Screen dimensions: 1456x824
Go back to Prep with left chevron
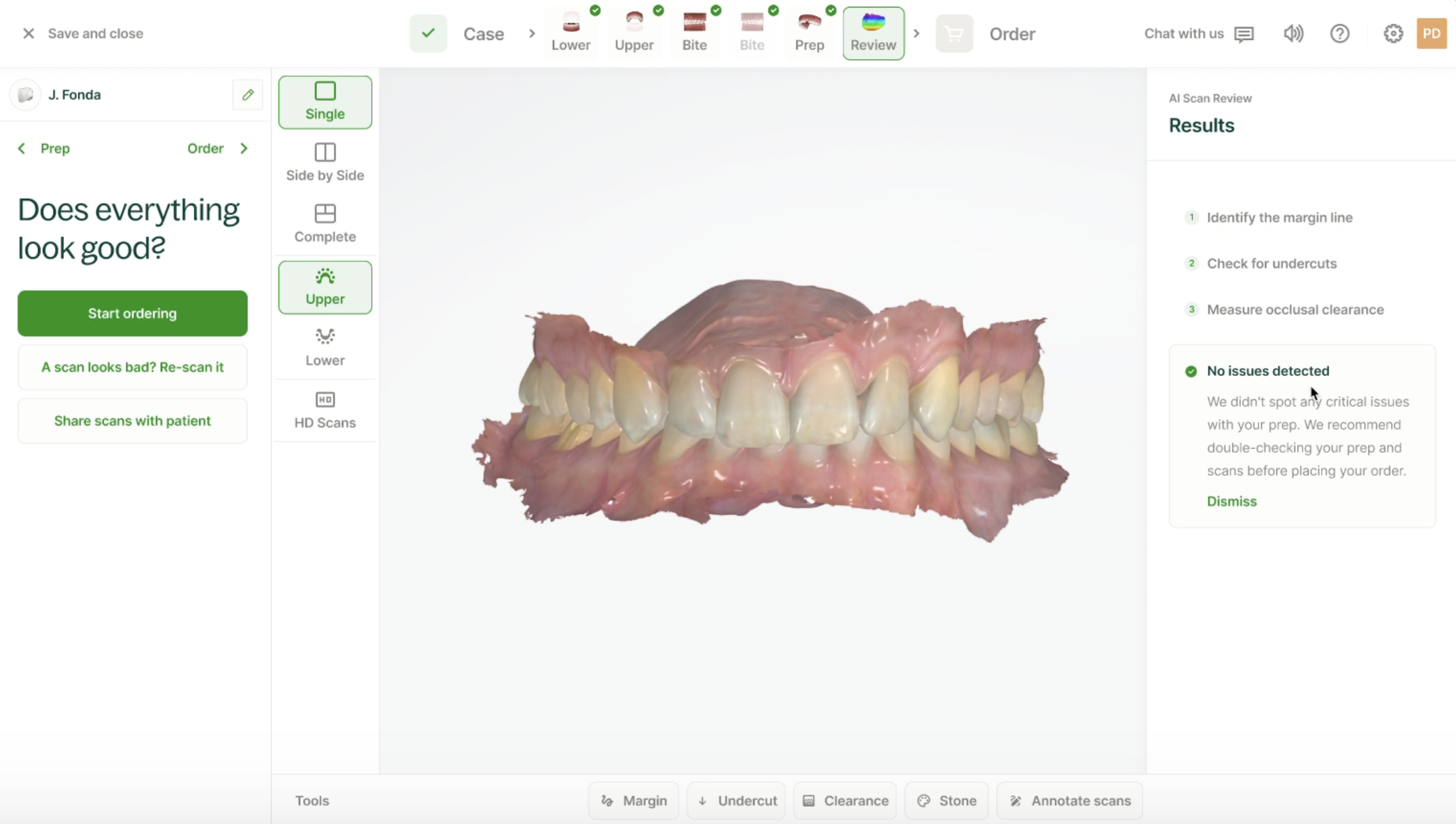pos(22,149)
